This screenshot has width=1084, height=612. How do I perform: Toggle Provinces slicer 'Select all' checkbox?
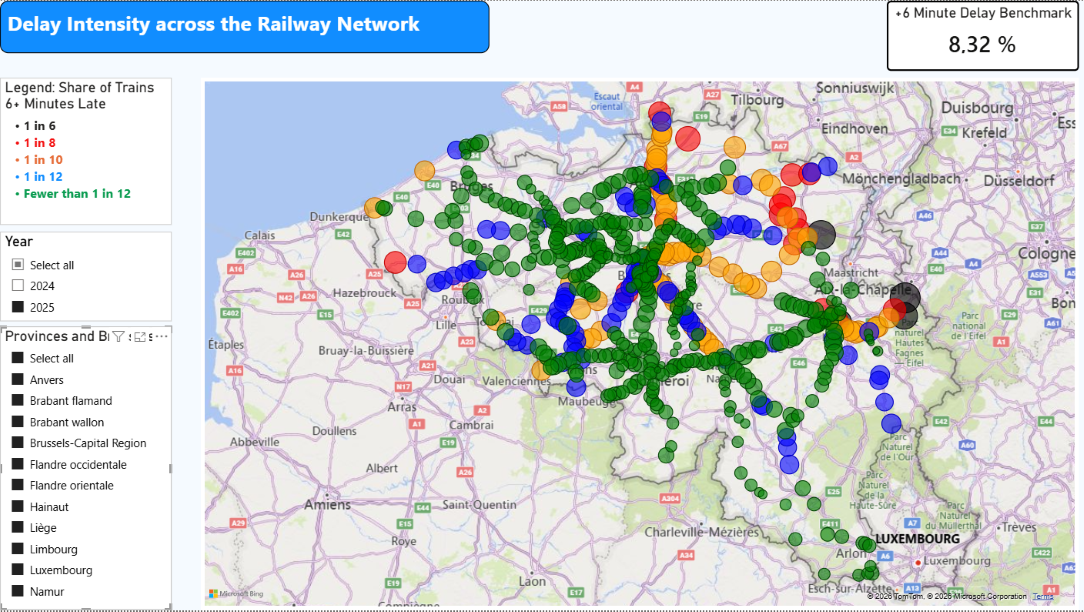click(x=18, y=358)
